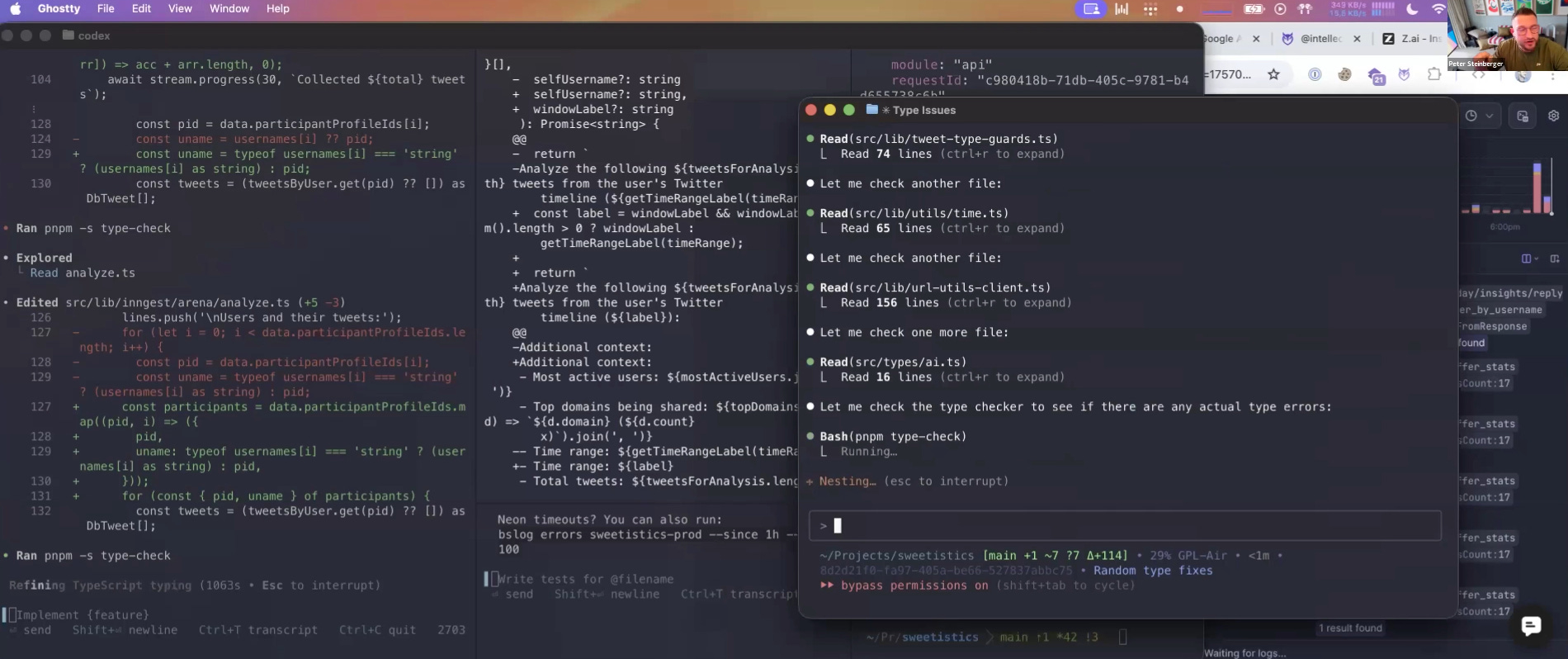
Task: Toggle the Focus moon icon
Action: pyautogui.click(x=1412, y=9)
